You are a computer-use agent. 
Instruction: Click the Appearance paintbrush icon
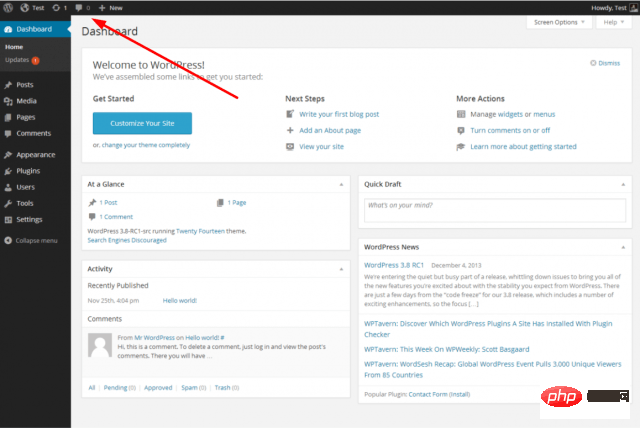coord(8,155)
